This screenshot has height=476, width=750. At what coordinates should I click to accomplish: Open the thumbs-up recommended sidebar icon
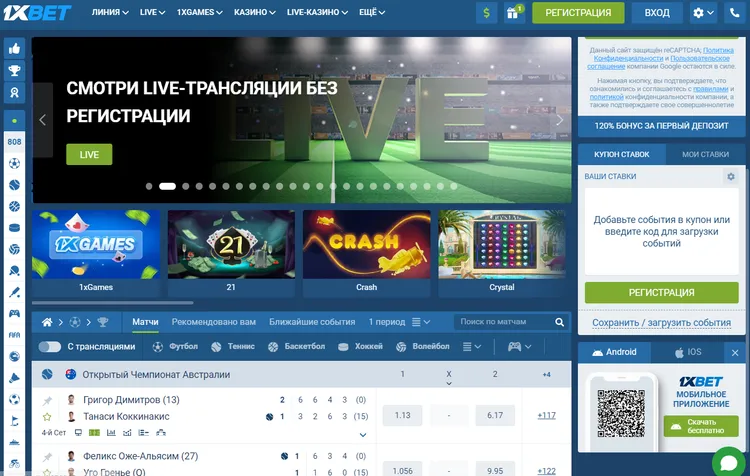point(14,48)
